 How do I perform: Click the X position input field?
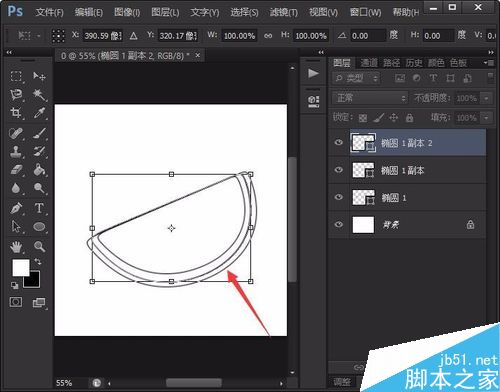point(102,36)
